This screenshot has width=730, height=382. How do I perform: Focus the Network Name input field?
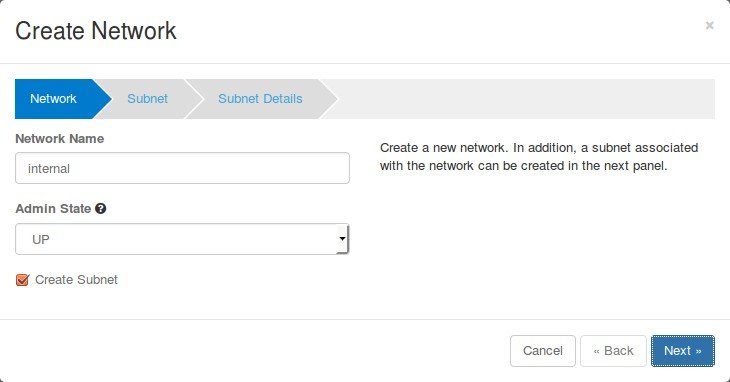click(182, 168)
